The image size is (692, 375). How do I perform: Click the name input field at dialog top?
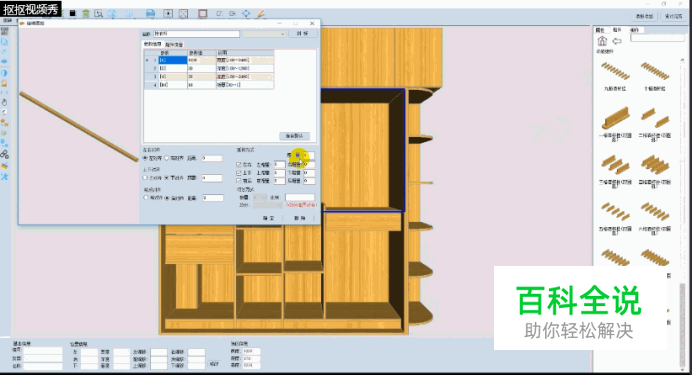196,34
